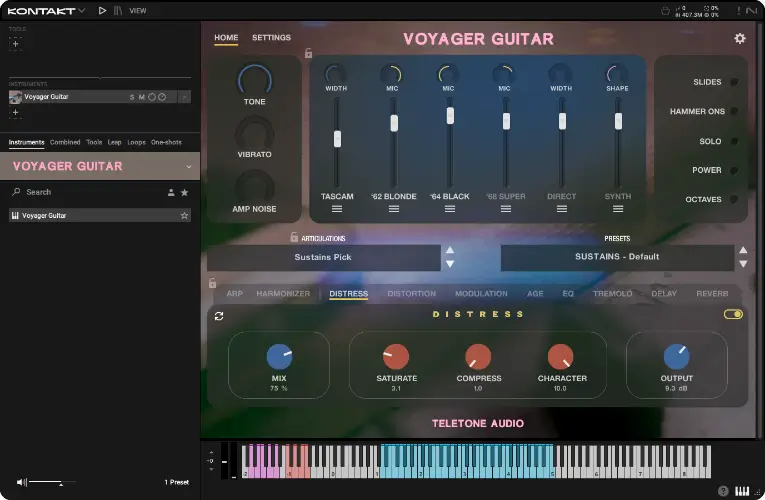Select previous preset with up arrow
This screenshot has height=500, width=765.
click(x=743, y=250)
